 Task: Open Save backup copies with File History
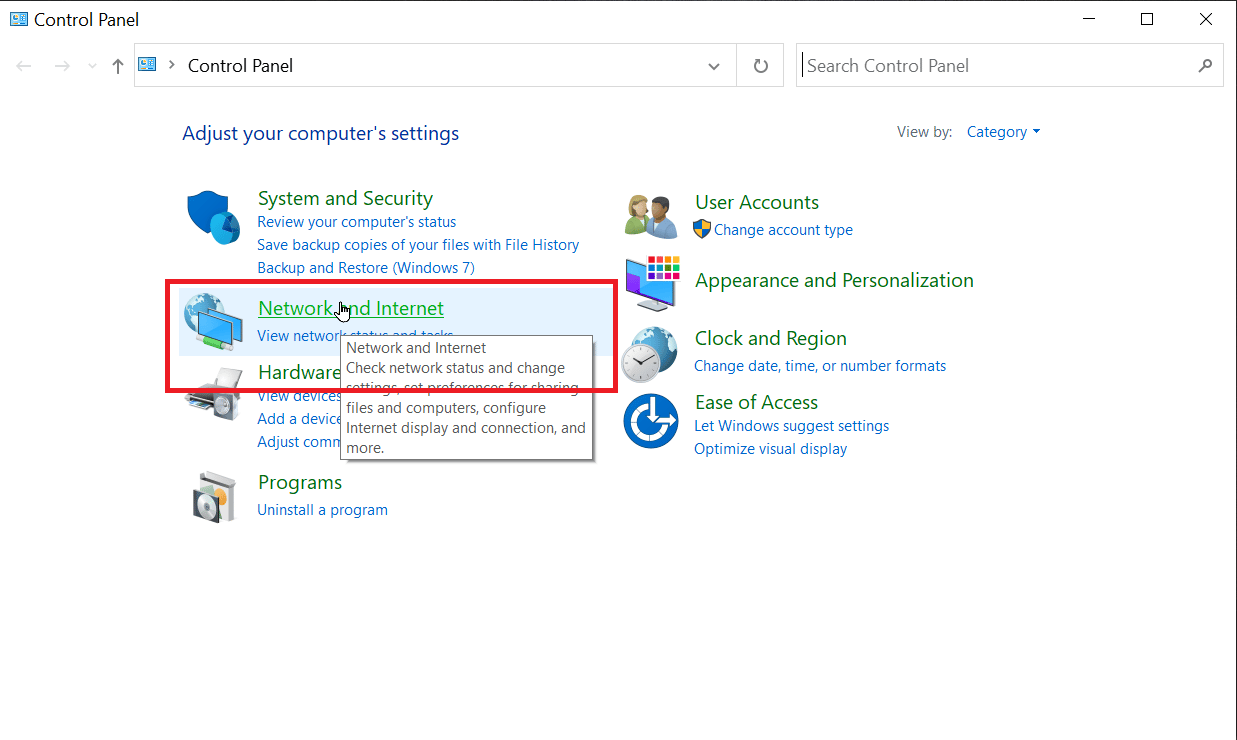(418, 245)
